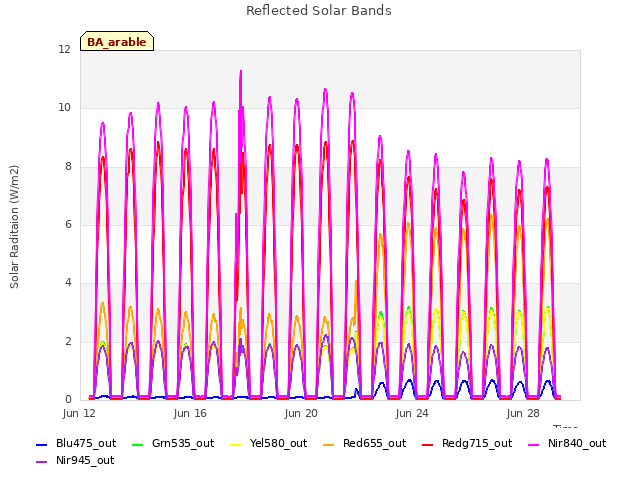Toggle the Grn535_out legend entry

coord(173,443)
